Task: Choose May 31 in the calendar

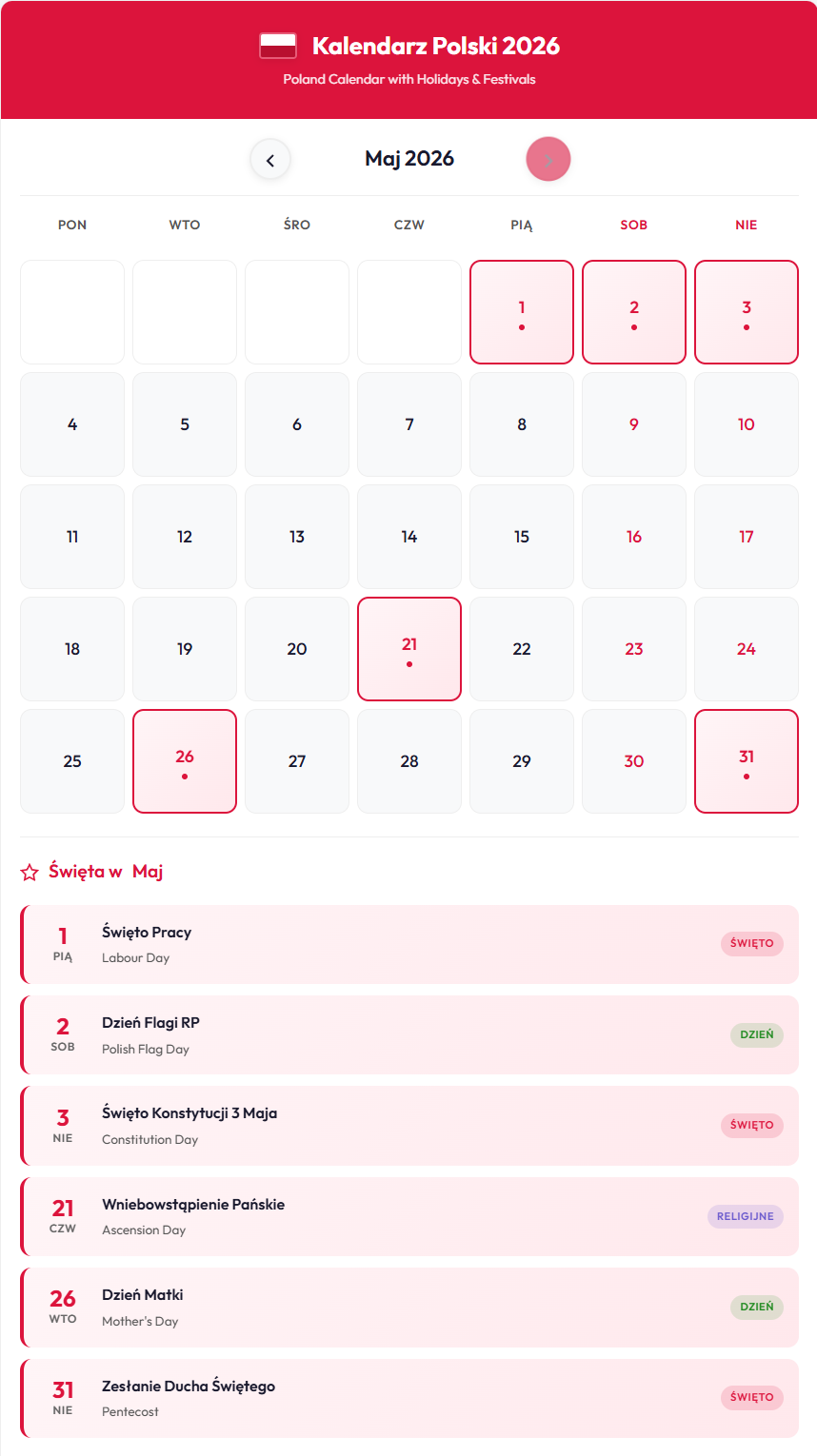Action: click(747, 761)
